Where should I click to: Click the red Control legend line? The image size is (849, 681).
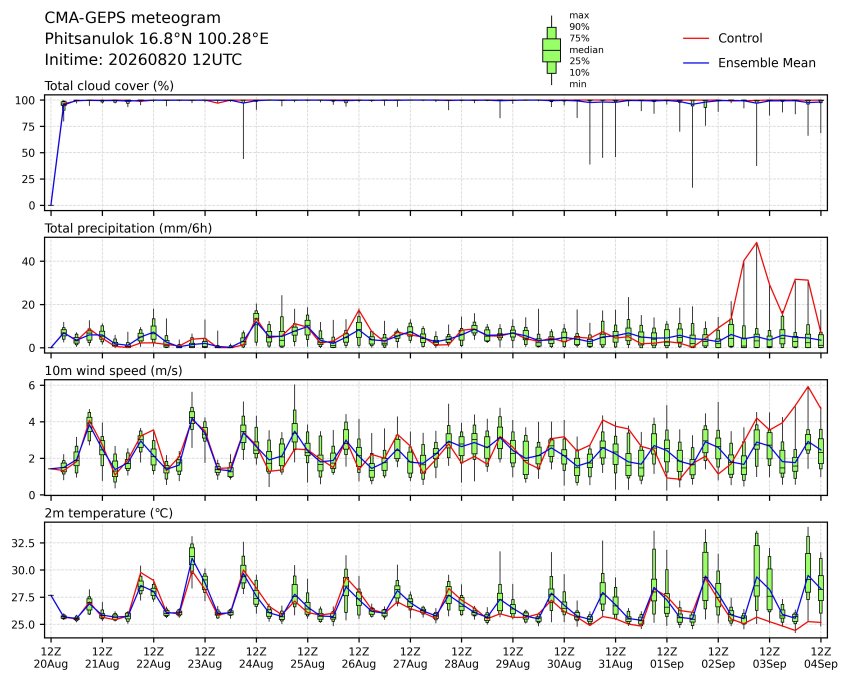(x=696, y=38)
